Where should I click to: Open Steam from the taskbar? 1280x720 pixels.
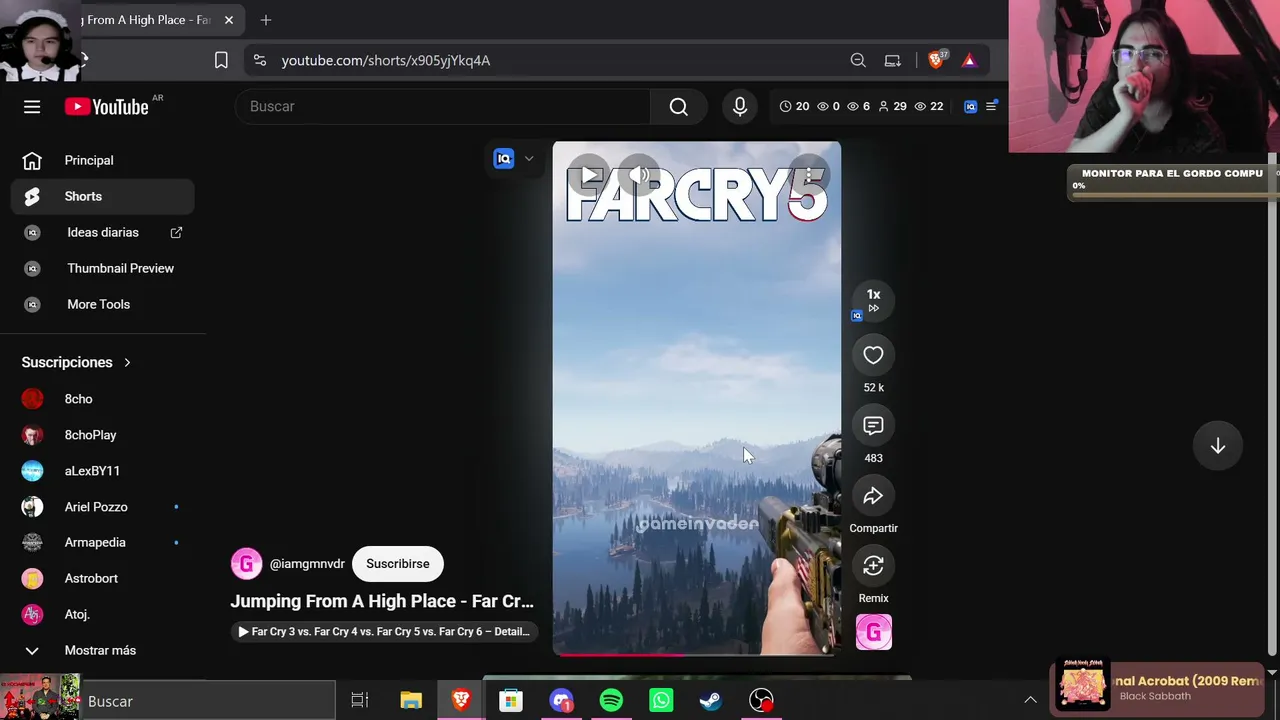point(711,701)
